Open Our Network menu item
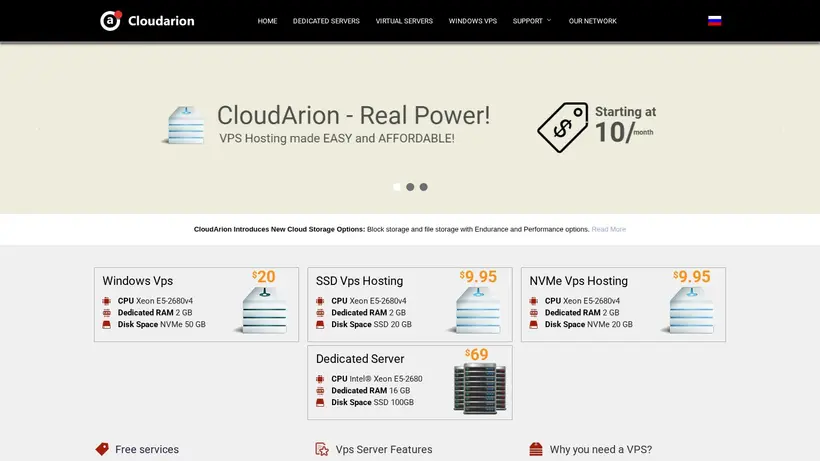This screenshot has width=820, height=461. (593, 21)
